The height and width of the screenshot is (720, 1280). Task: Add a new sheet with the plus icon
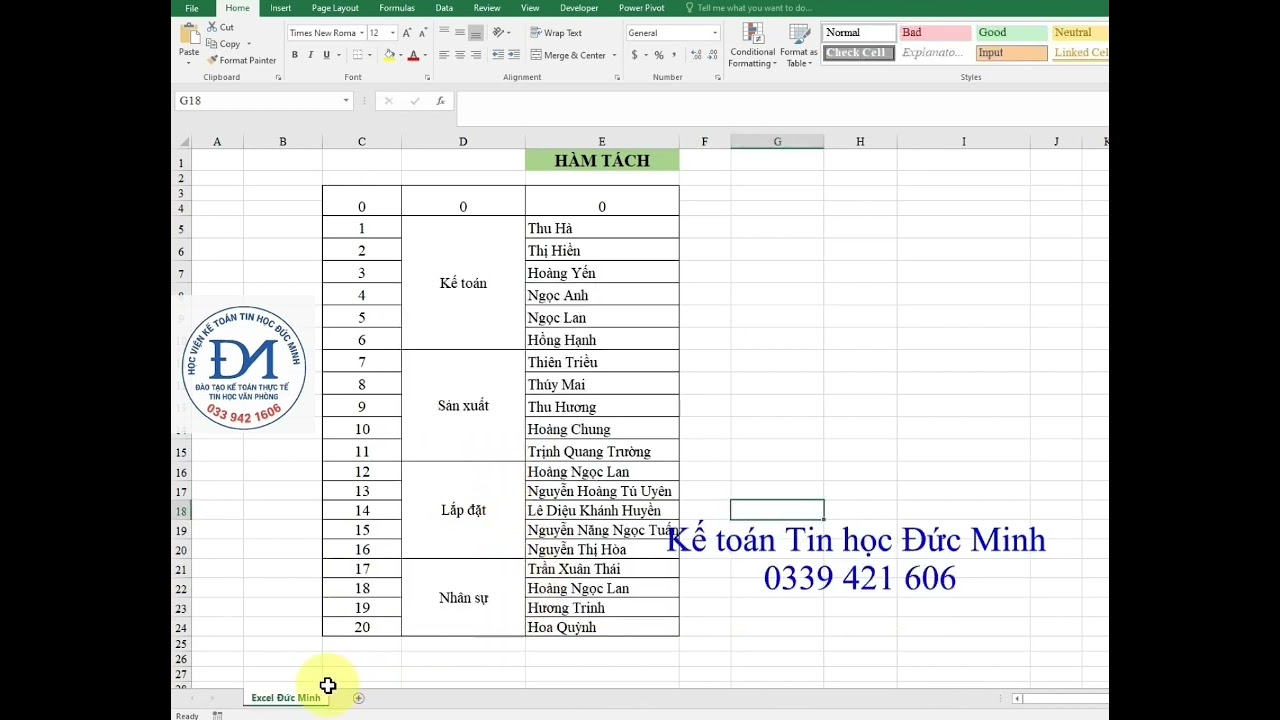358,698
